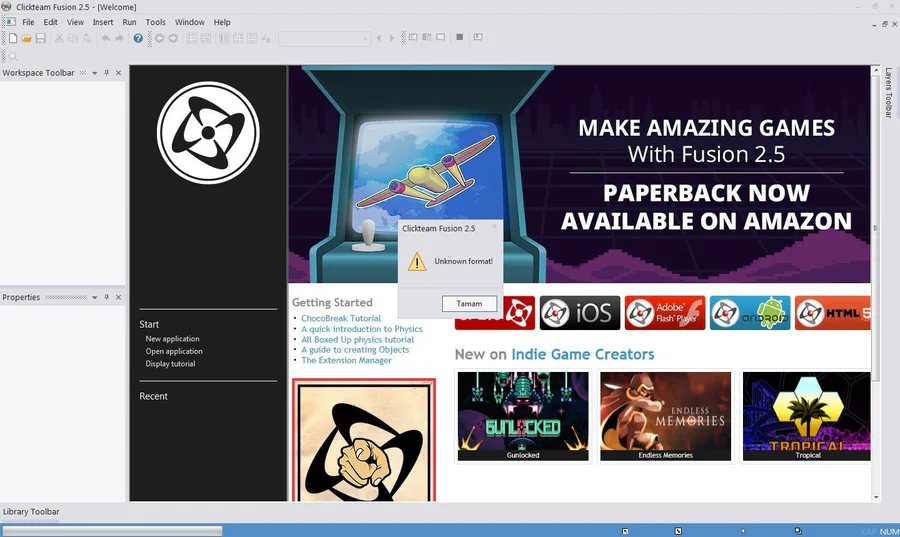Screen dimensions: 900x537
Task: Open The Extension Manager link
Action: (346, 360)
